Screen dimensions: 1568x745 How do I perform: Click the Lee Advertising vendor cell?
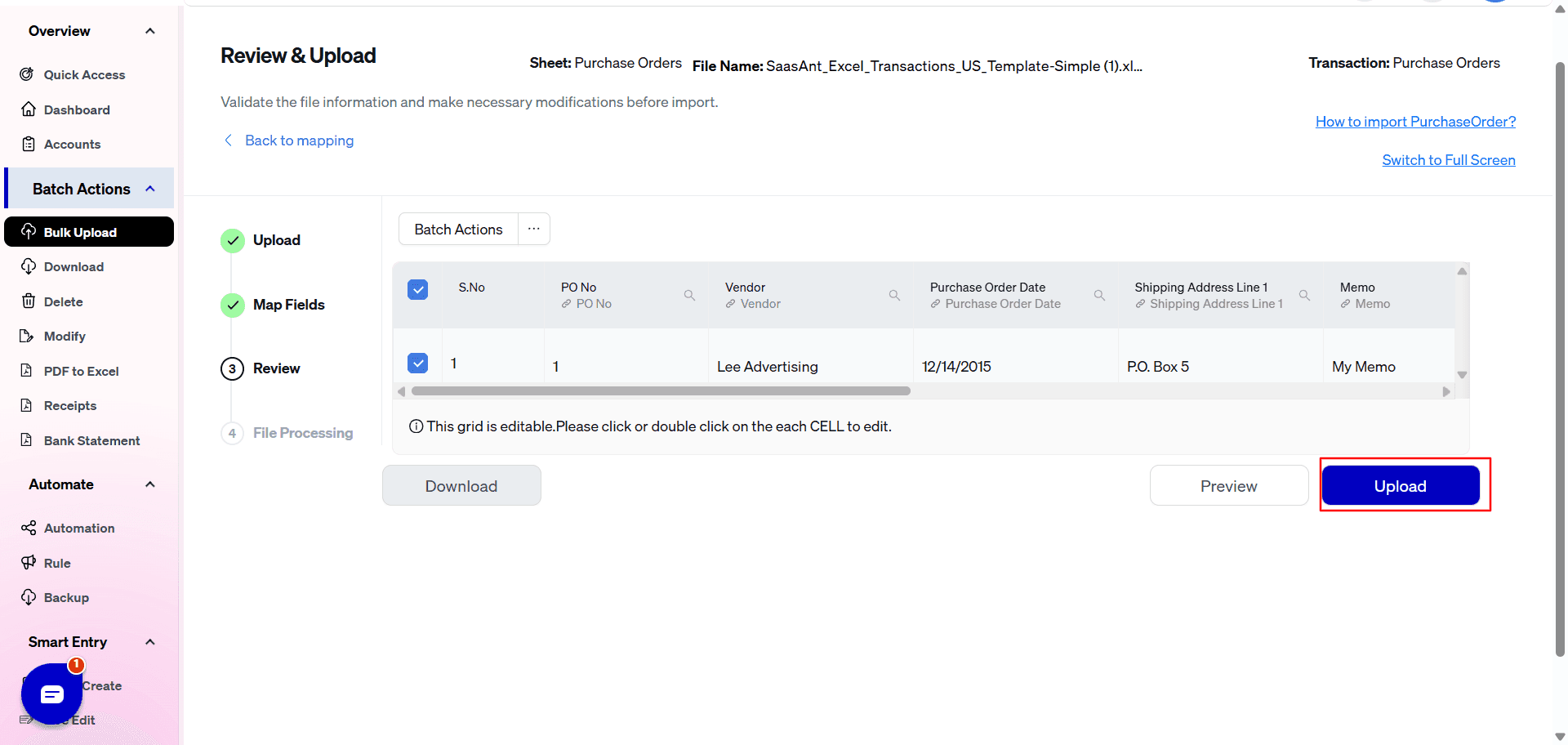(x=767, y=367)
